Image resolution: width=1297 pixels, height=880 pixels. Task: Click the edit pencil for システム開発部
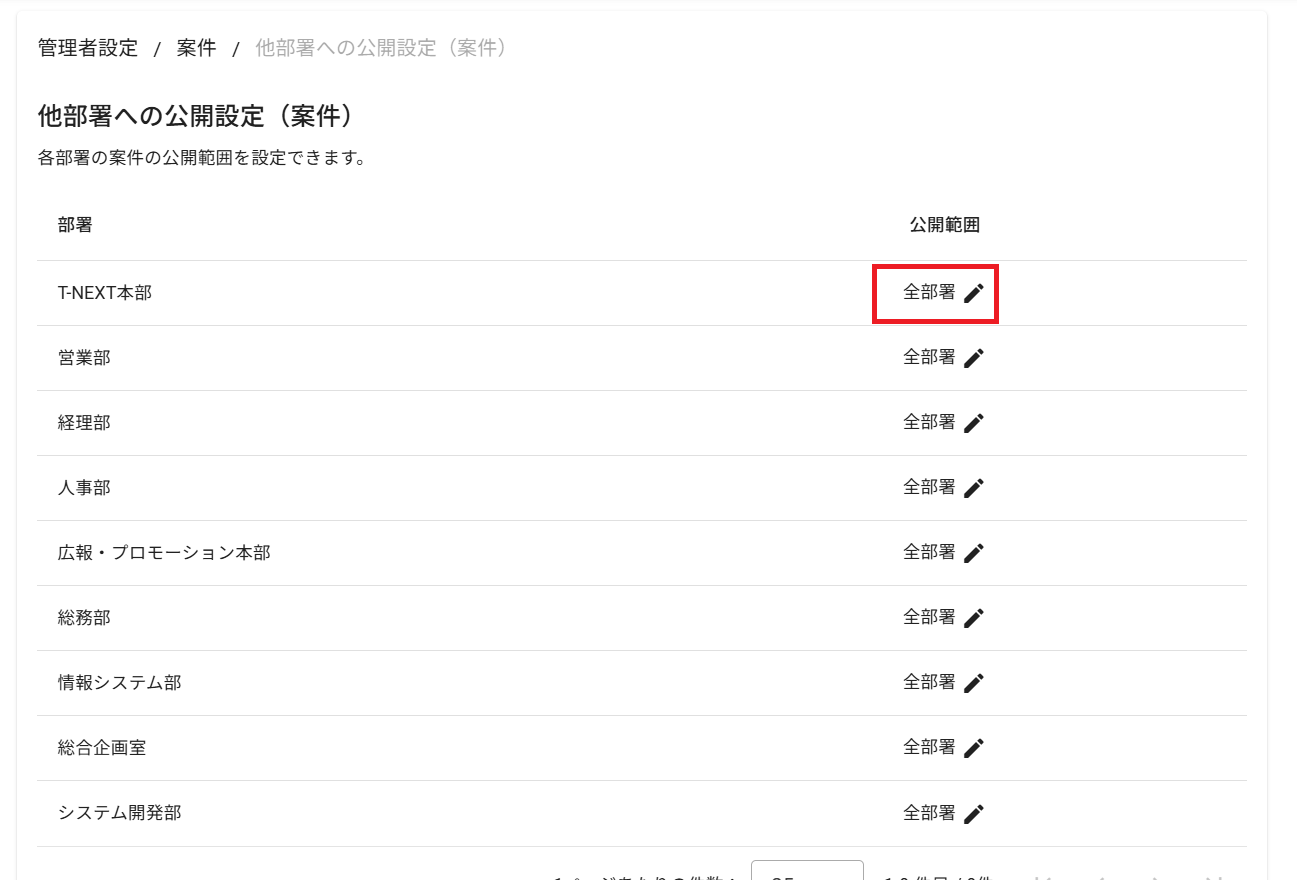[x=974, y=813]
